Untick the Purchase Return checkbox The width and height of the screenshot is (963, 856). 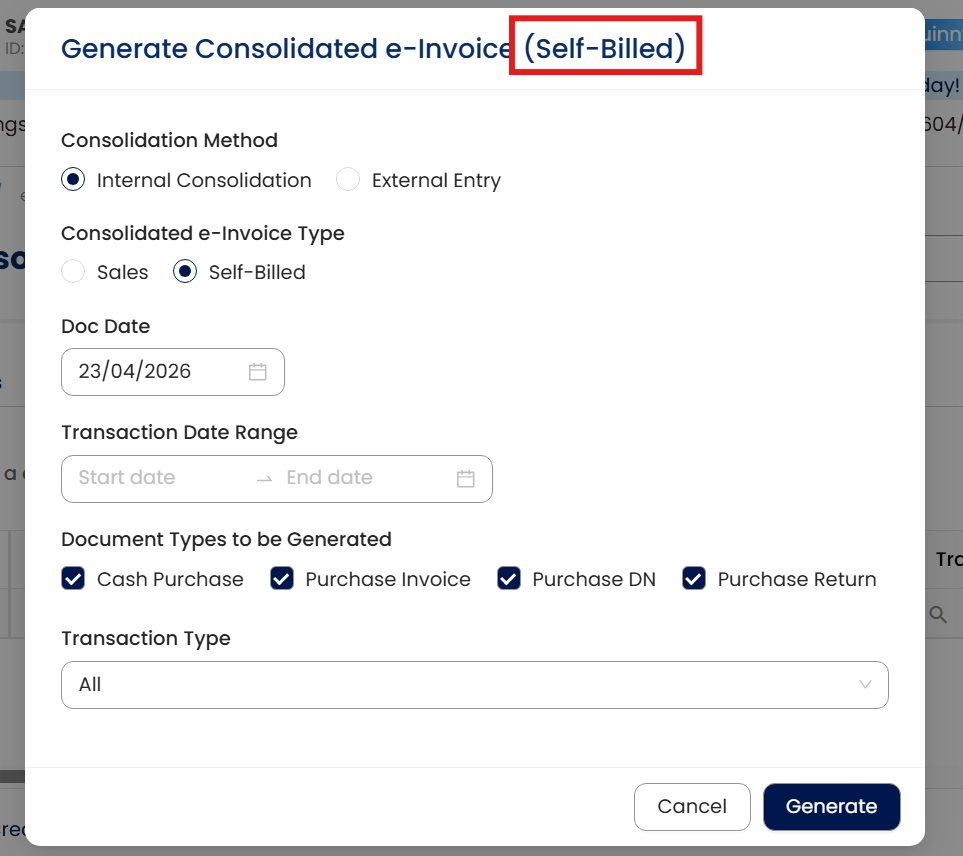694,579
